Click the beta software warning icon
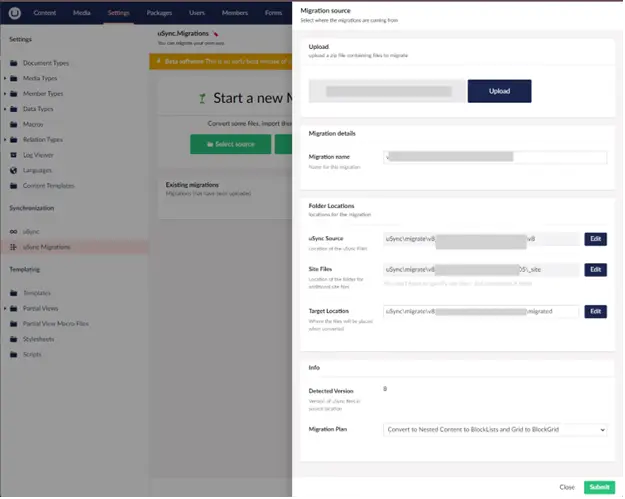This screenshot has width=625, height=499. click(x=159, y=61)
